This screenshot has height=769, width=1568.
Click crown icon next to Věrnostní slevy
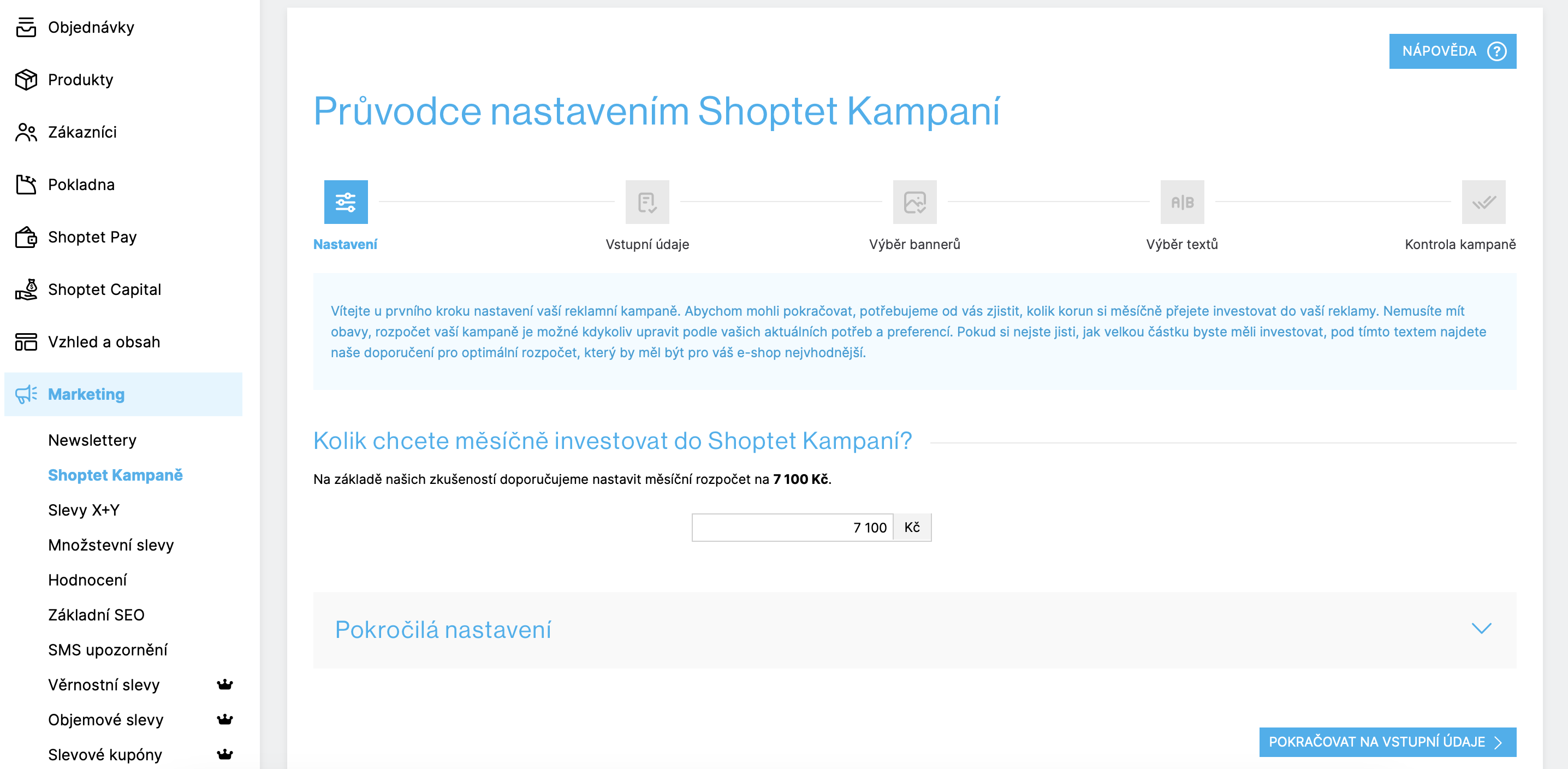pyautogui.click(x=224, y=684)
